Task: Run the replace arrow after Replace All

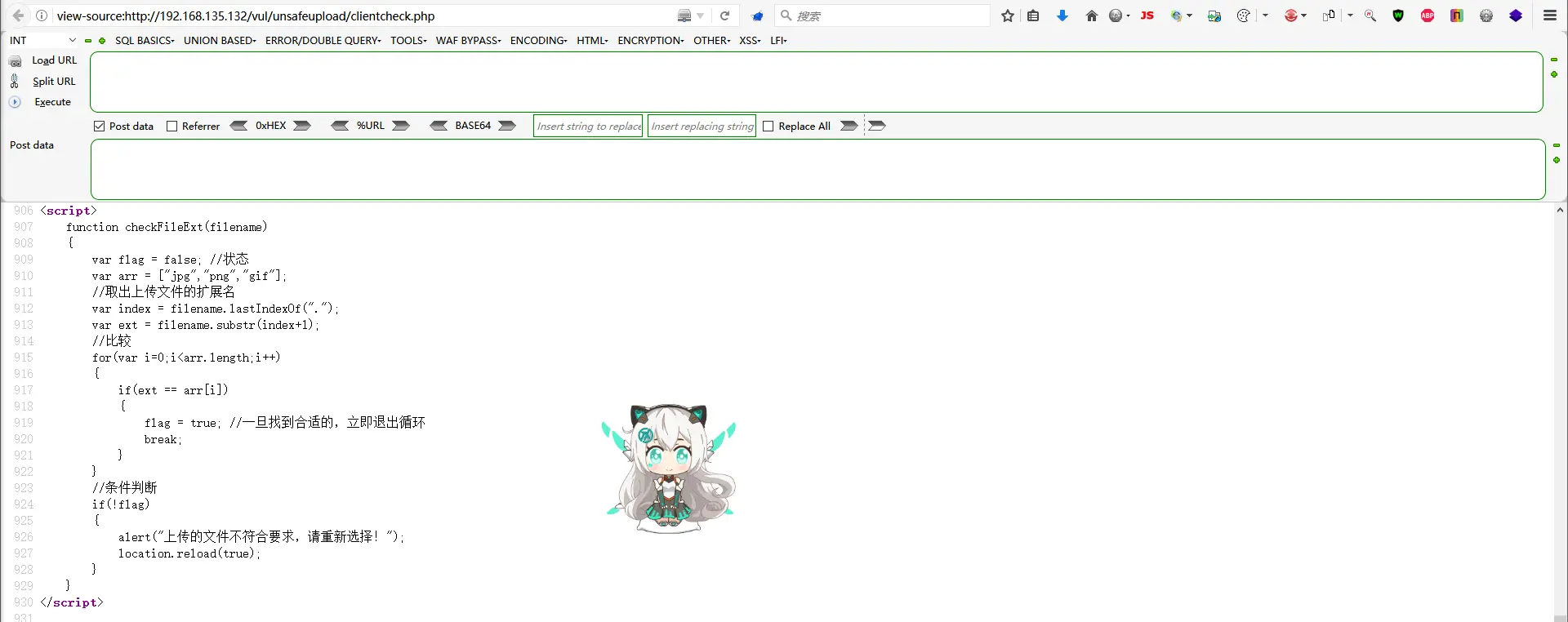Action: [x=849, y=126]
